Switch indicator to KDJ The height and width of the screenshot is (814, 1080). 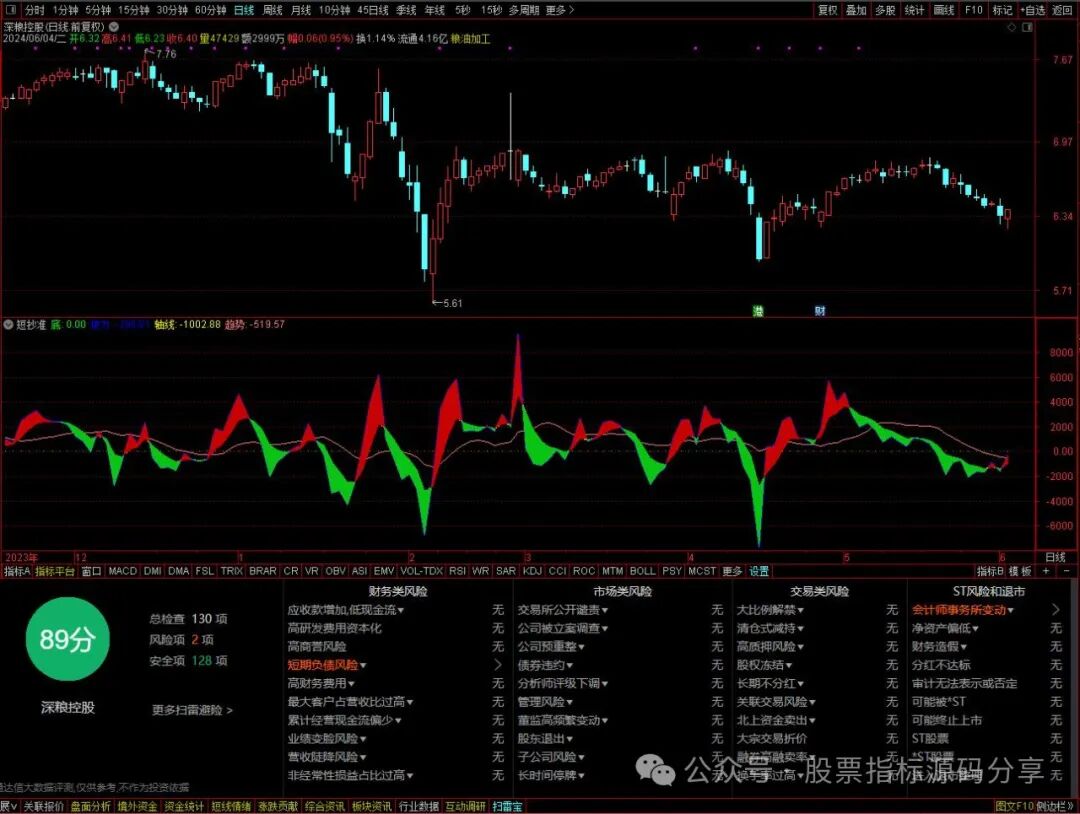[532, 571]
